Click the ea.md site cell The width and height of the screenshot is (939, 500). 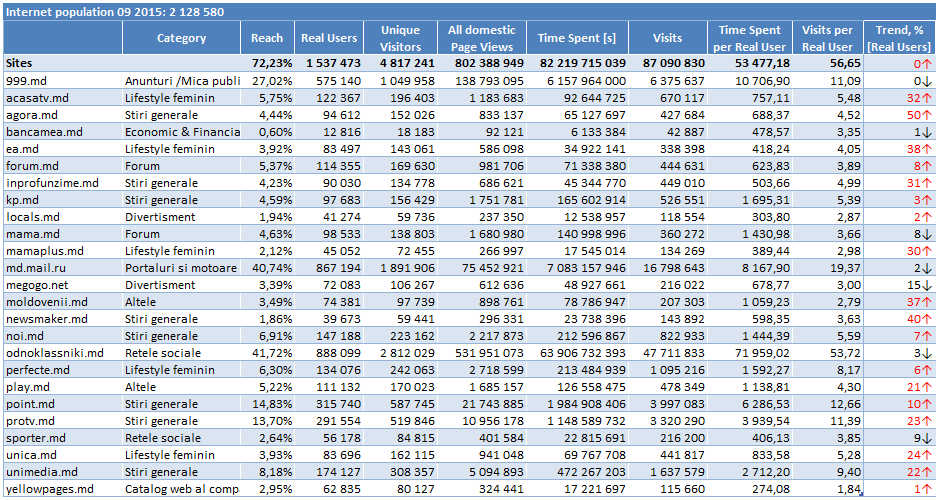[62, 149]
